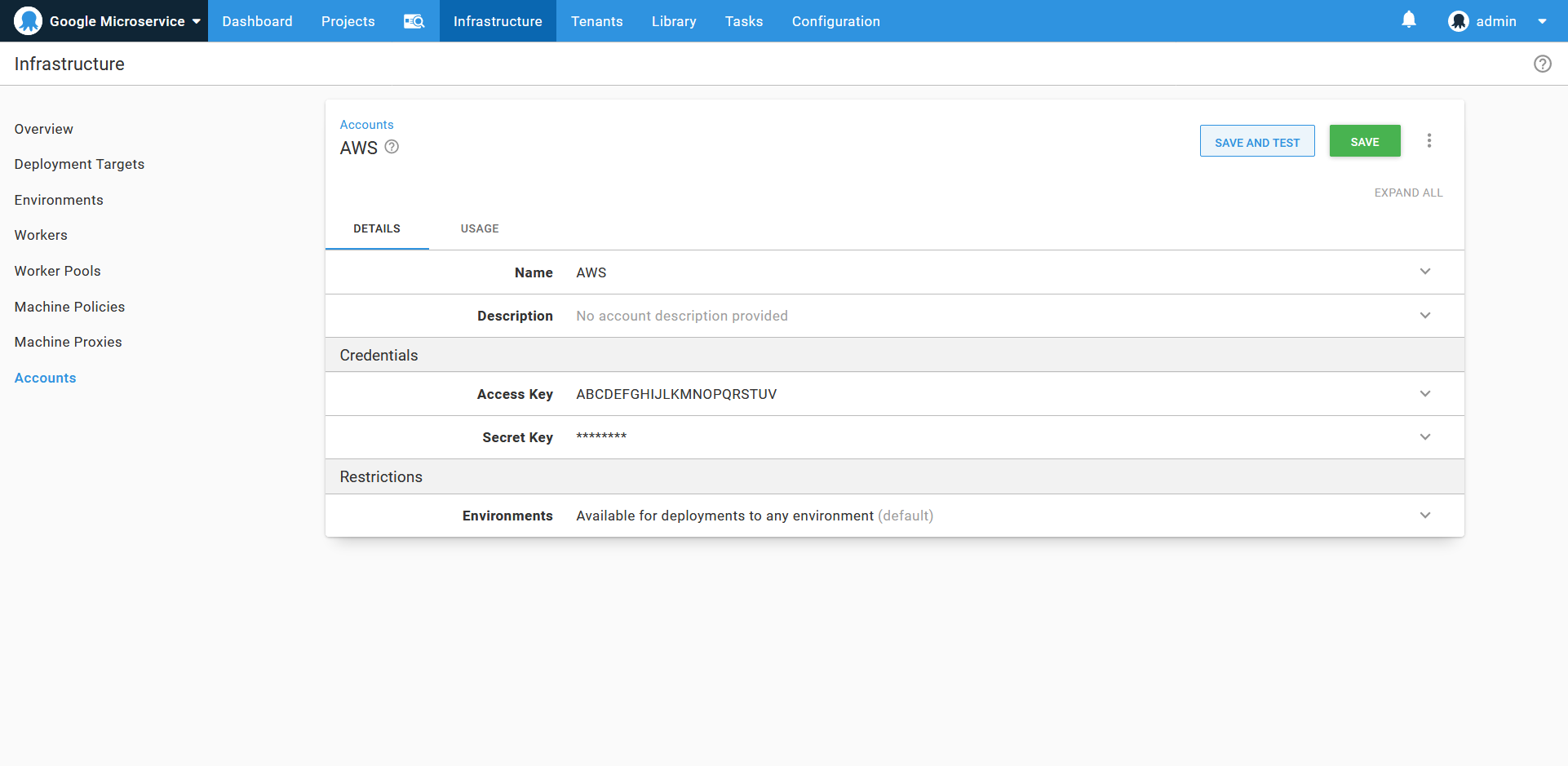
Task: Expand the Secret Key credential row
Action: point(1425,436)
